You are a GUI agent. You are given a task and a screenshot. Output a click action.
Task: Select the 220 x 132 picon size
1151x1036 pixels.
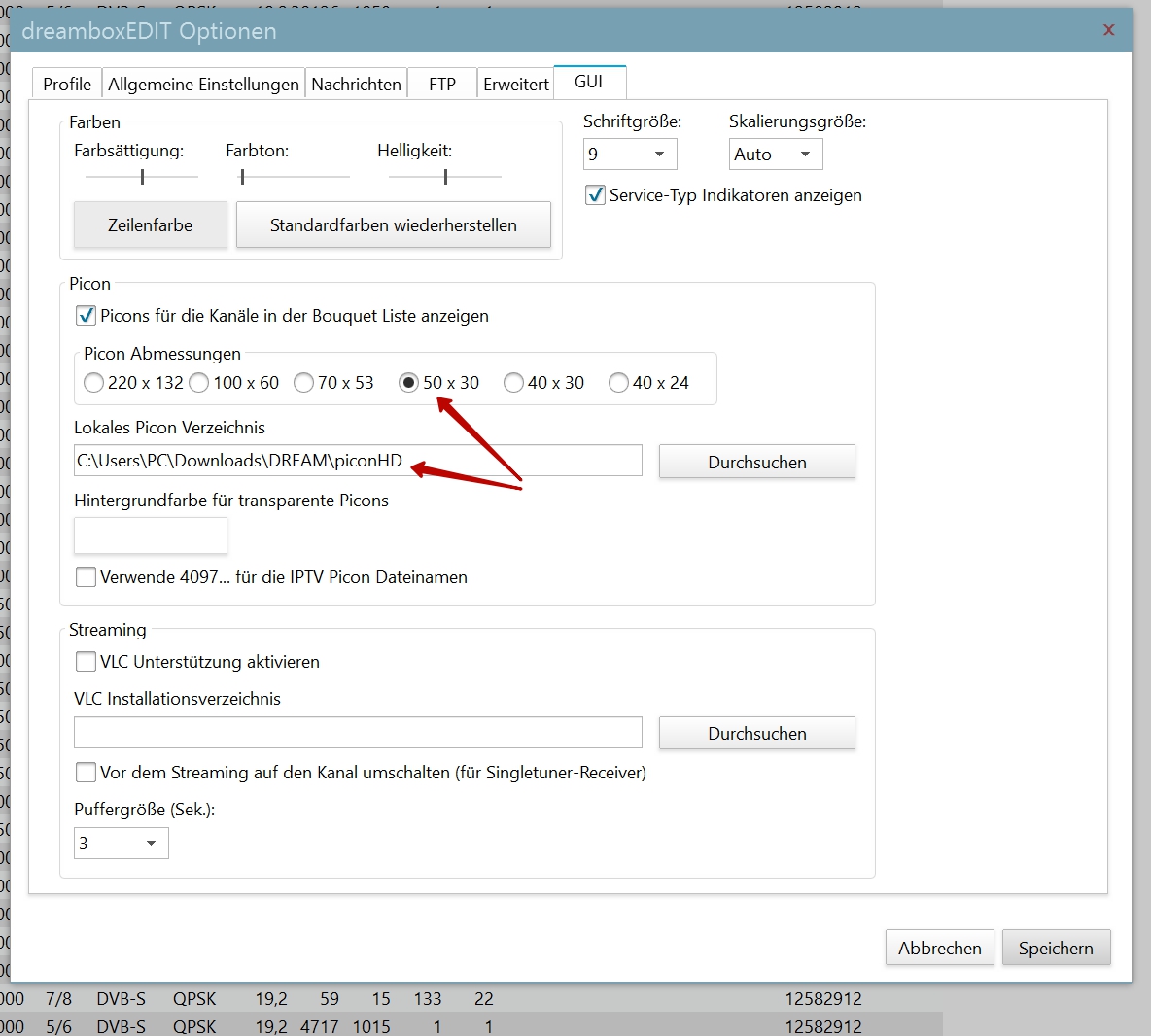94,383
